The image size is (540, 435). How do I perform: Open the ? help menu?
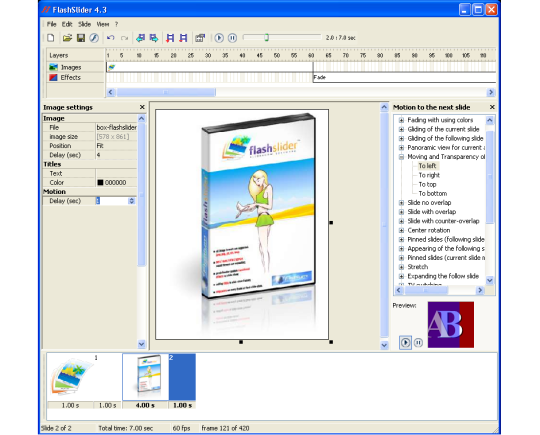(x=116, y=24)
